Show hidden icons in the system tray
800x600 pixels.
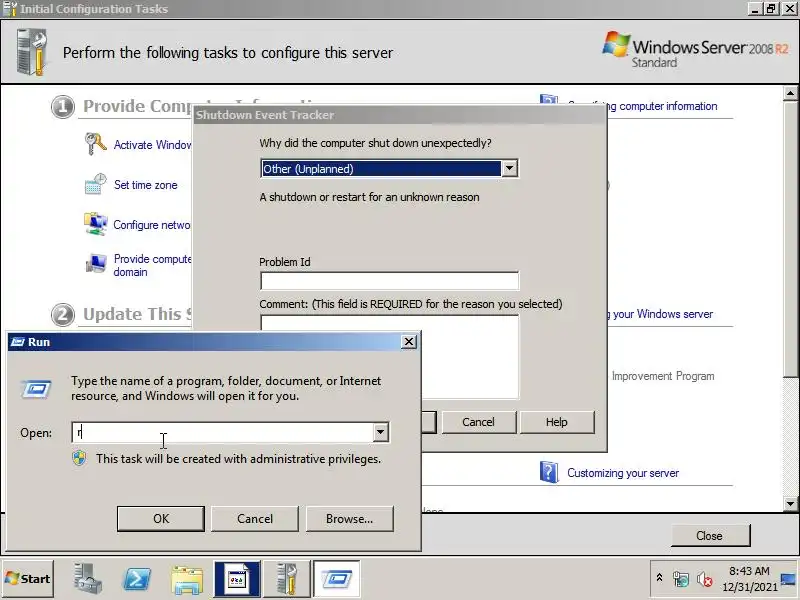pyautogui.click(x=659, y=578)
